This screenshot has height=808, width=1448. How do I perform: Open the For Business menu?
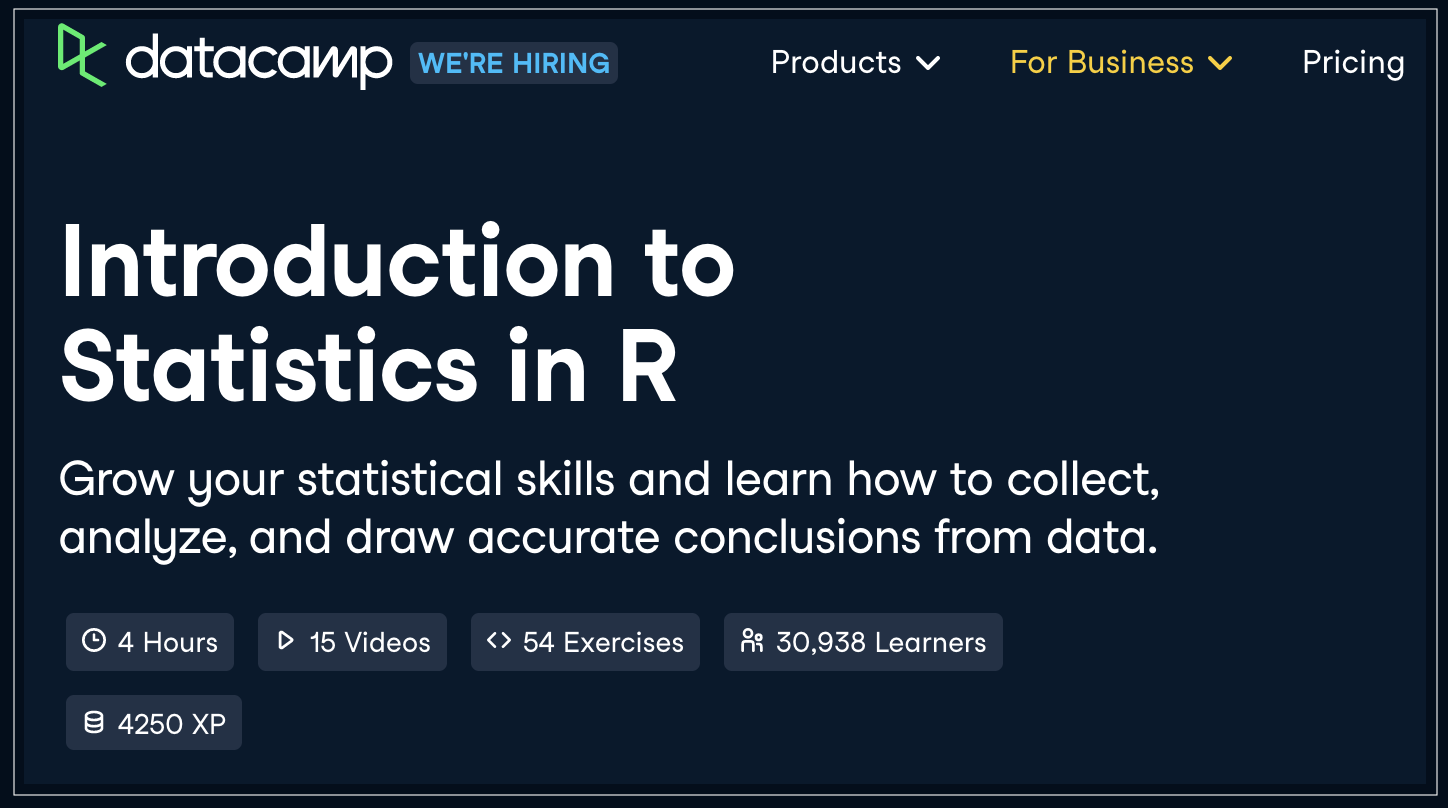[x=1102, y=62]
